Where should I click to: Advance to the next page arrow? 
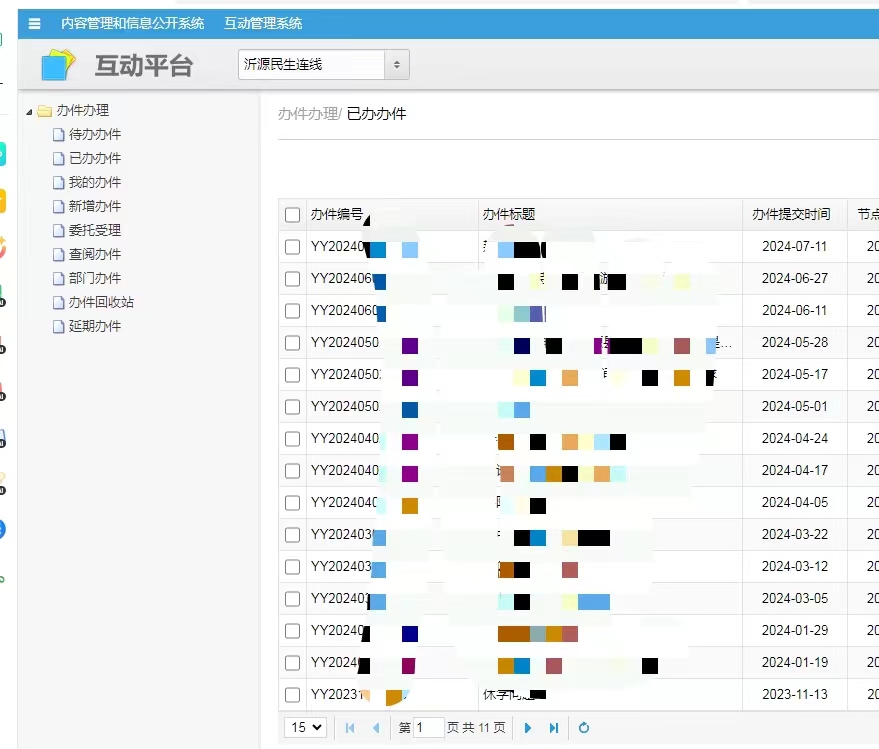(528, 728)
